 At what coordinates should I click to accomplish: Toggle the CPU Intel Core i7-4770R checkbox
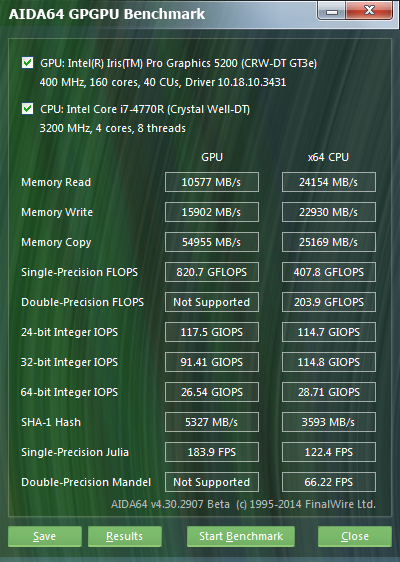pyautogui.click(x=28, y=109)
